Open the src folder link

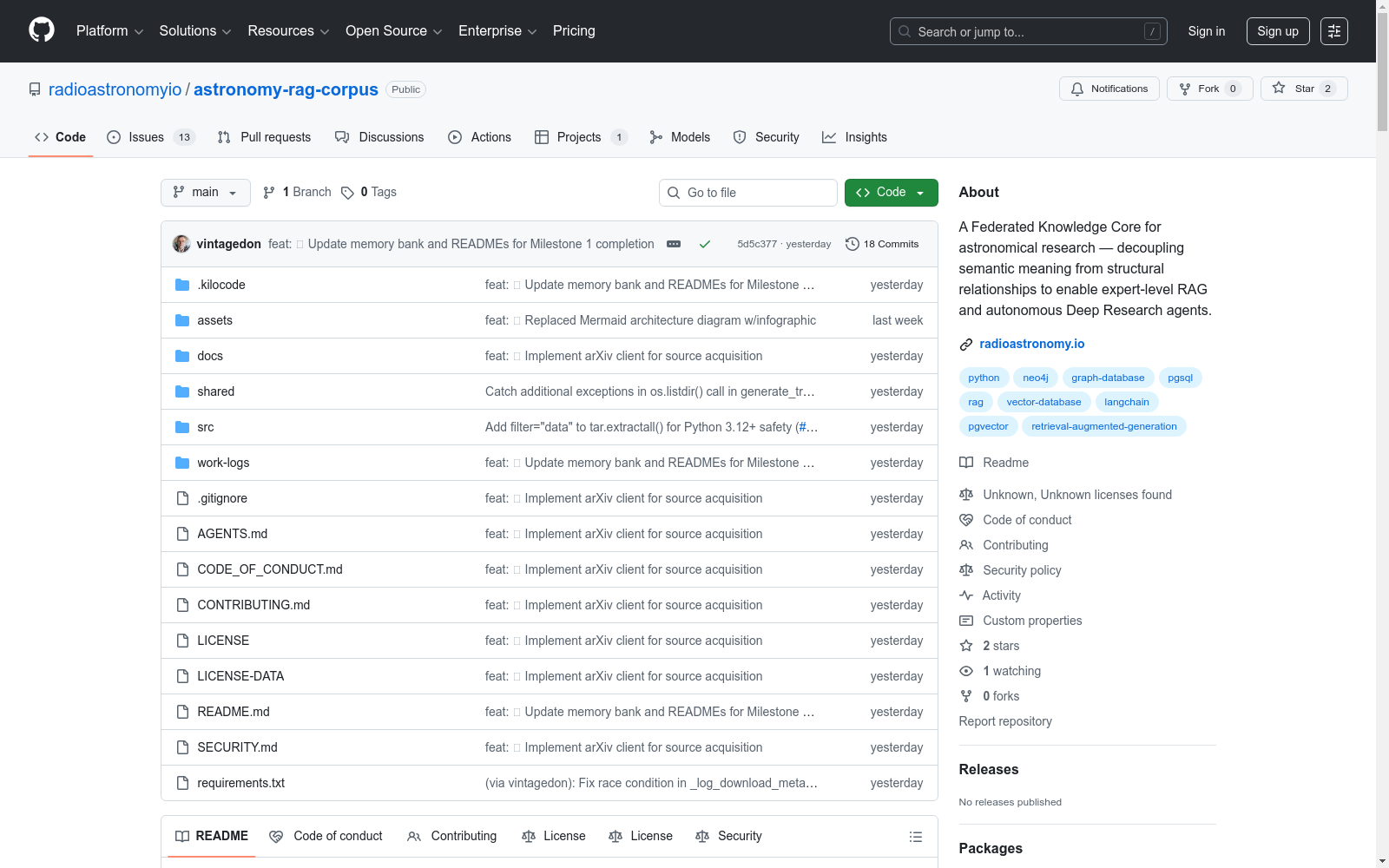[x=206, y=427]
